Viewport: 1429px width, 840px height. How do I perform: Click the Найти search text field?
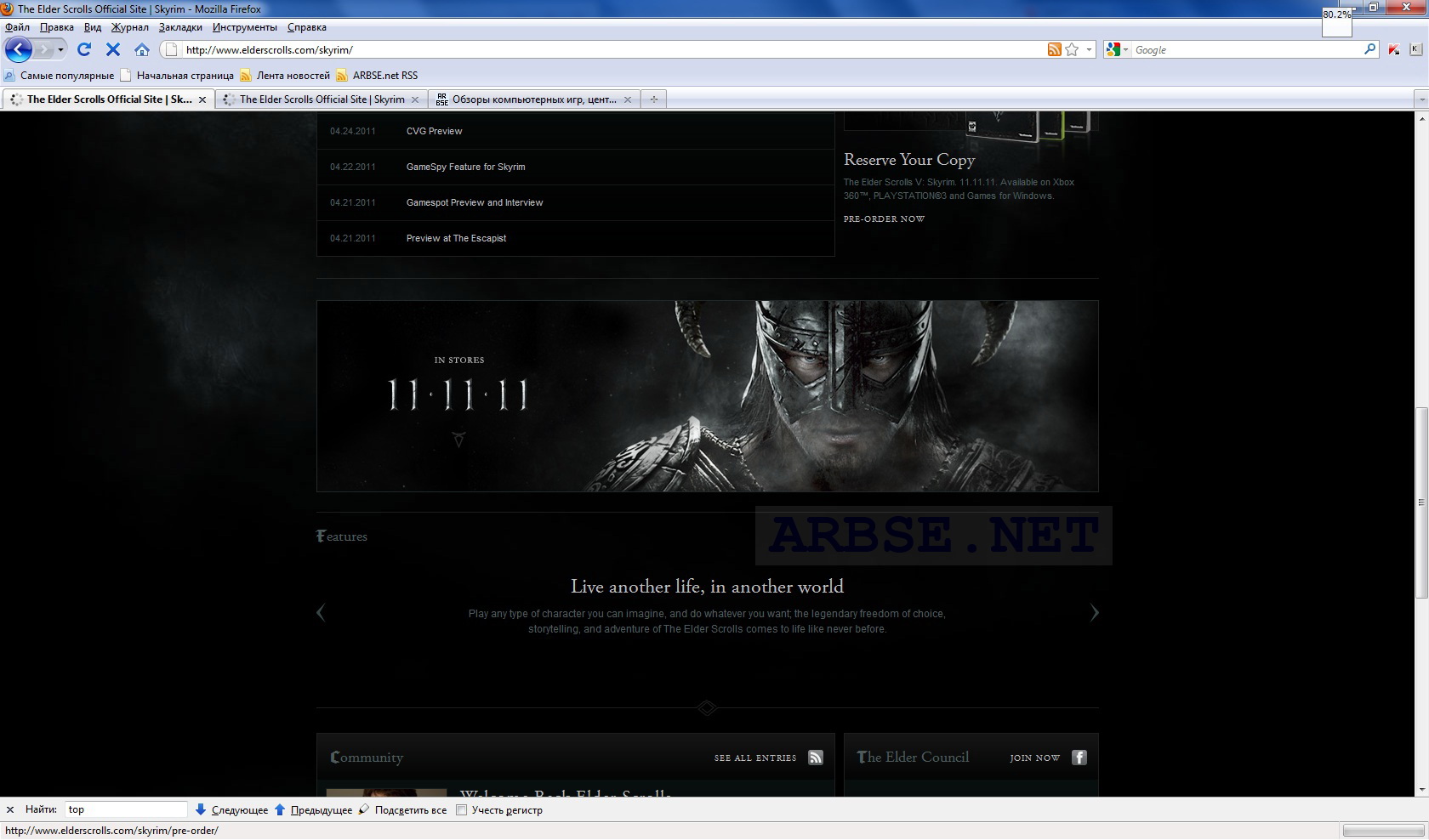(126, 809)
